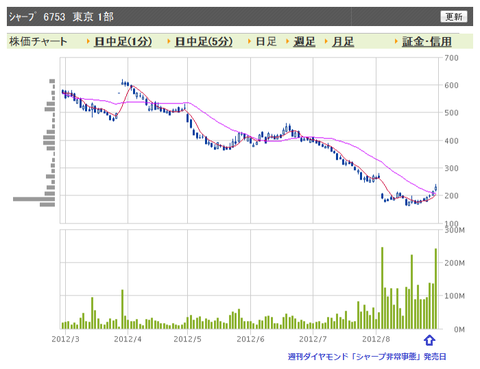Click the longest gray price-distribution bar near 200
The height and width of the screenshot is (369, 480).
34,199
